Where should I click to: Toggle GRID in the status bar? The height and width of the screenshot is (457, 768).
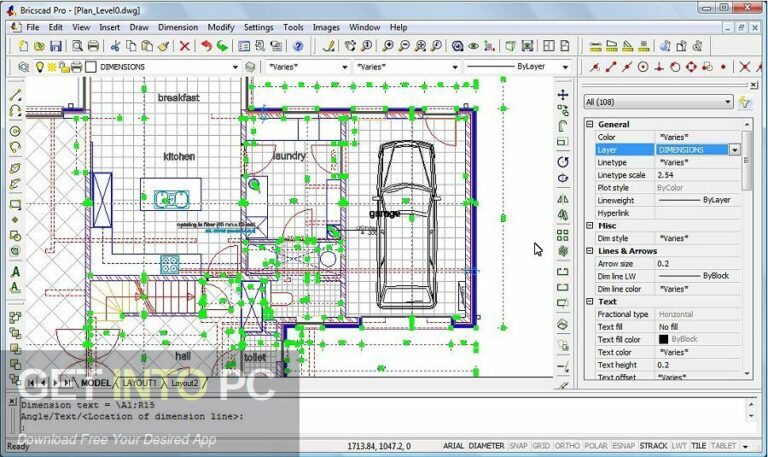(x=541, y=446)
